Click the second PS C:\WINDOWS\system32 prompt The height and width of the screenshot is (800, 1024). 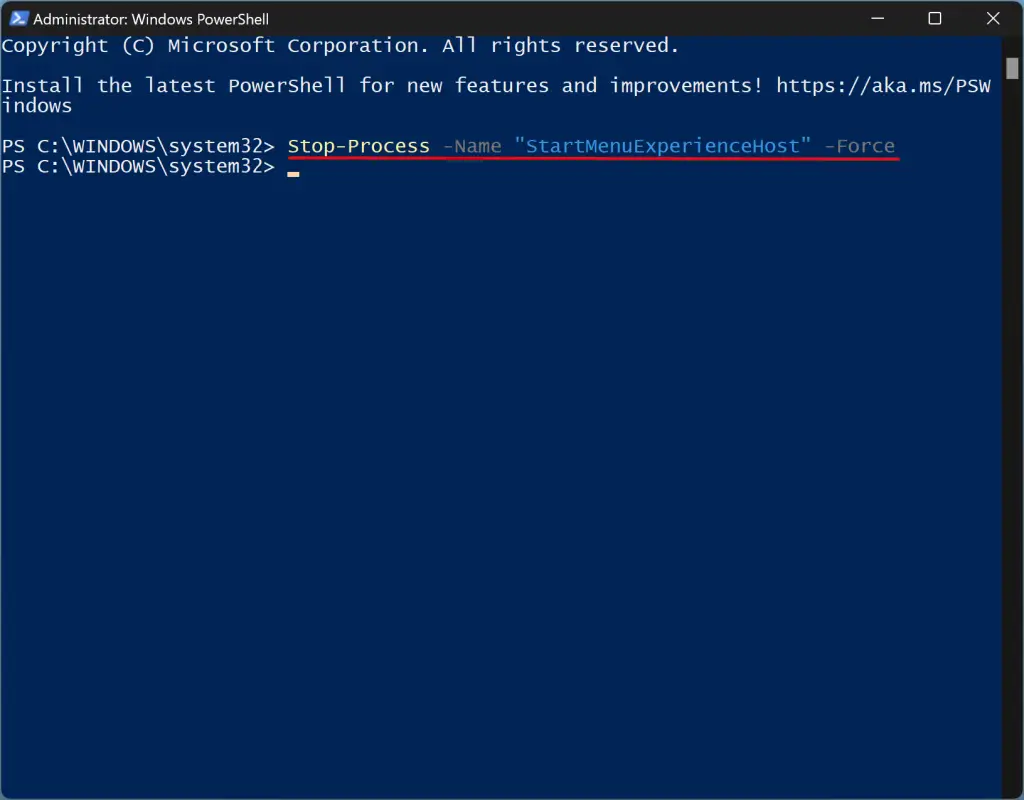140,167
